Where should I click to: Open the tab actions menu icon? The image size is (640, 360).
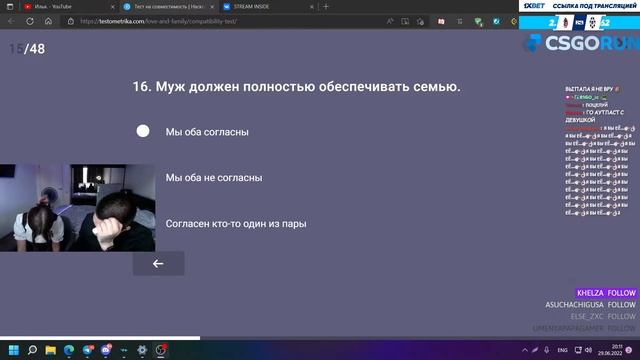[x=10, y=7]
